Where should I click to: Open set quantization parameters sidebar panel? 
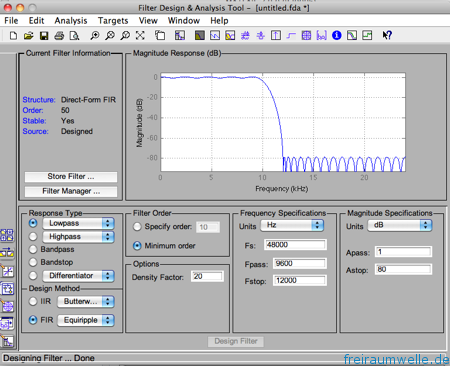click(x=7, y=271)
